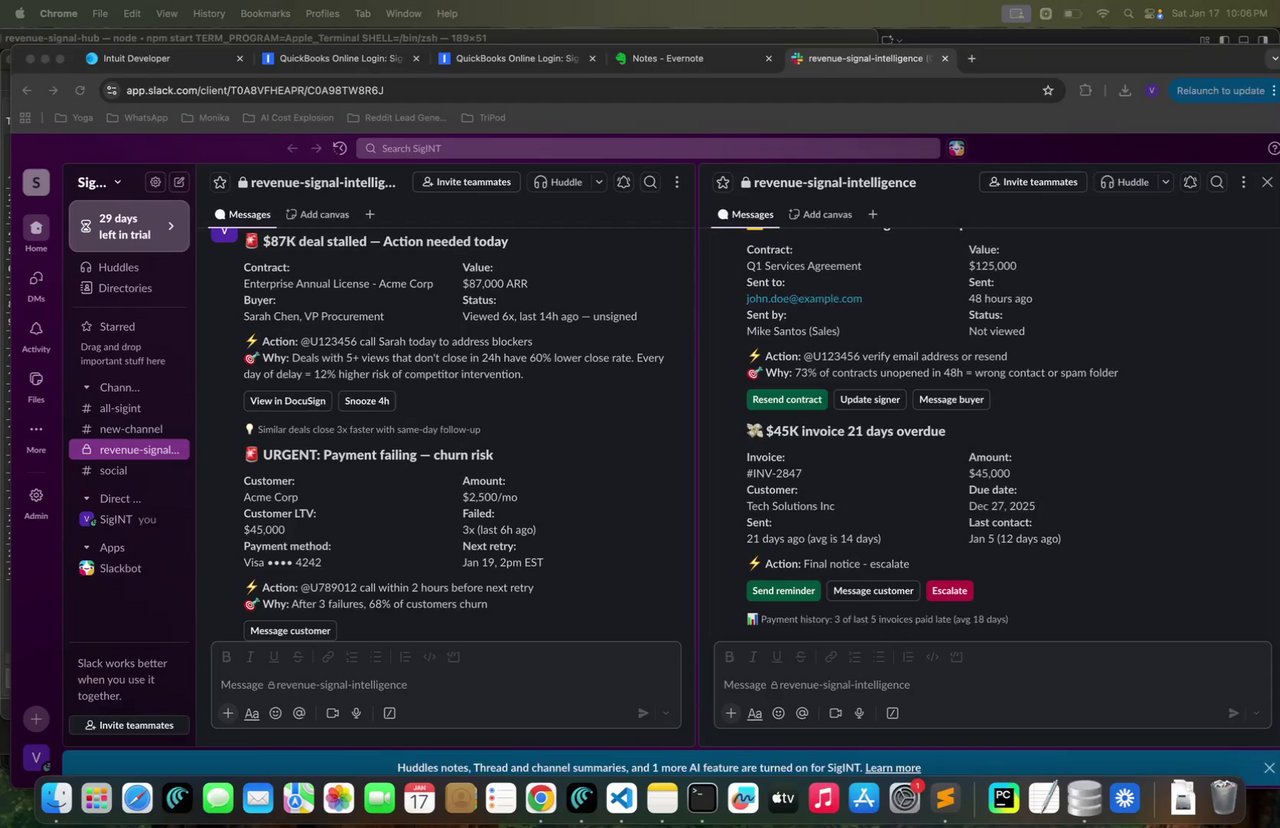Image resolution: width=1280 pixels, height=828 pixels.
Task: Toggle underline formatting in left composer
Action: click(274, 657)
